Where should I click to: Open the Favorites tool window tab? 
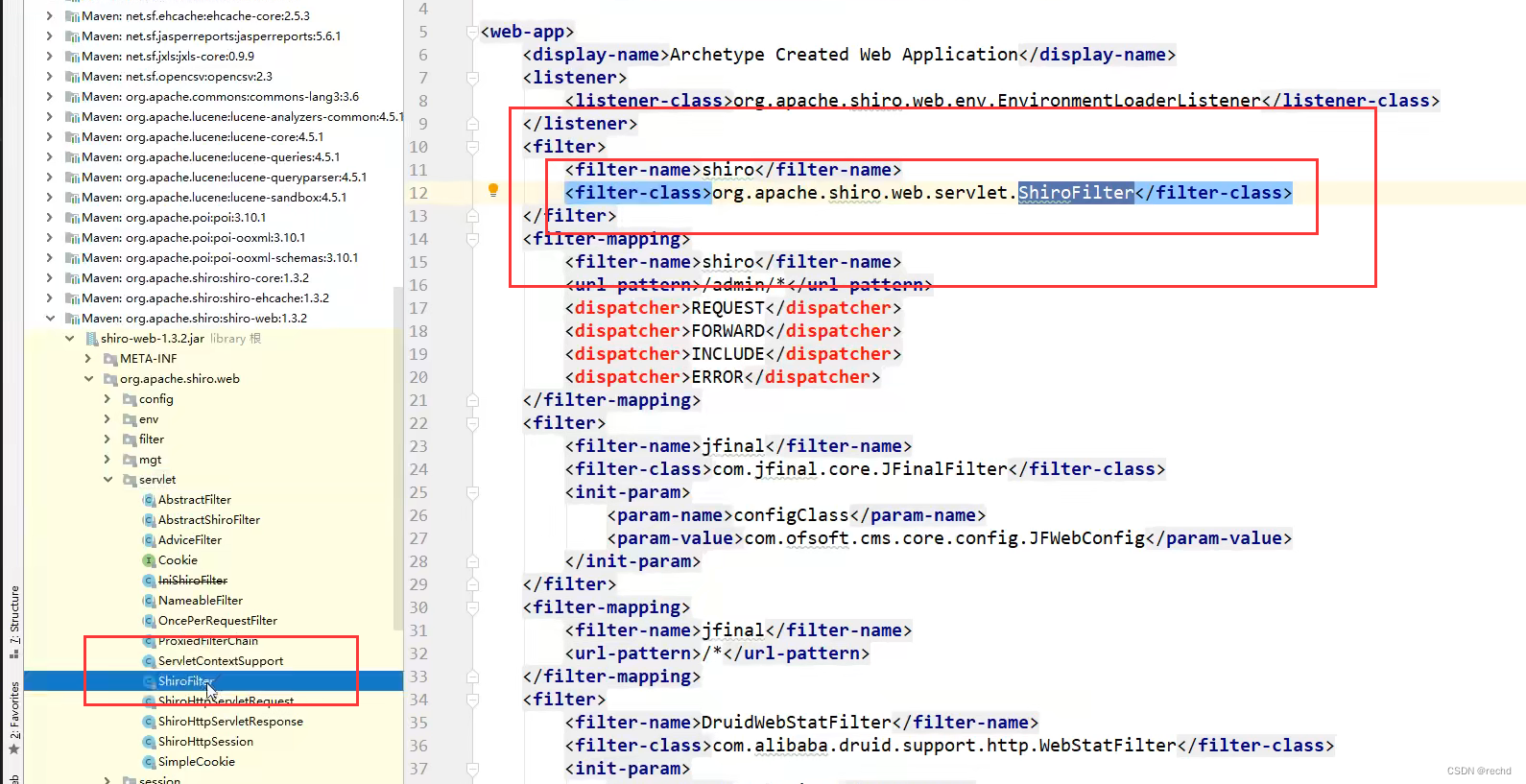point(13,718)
